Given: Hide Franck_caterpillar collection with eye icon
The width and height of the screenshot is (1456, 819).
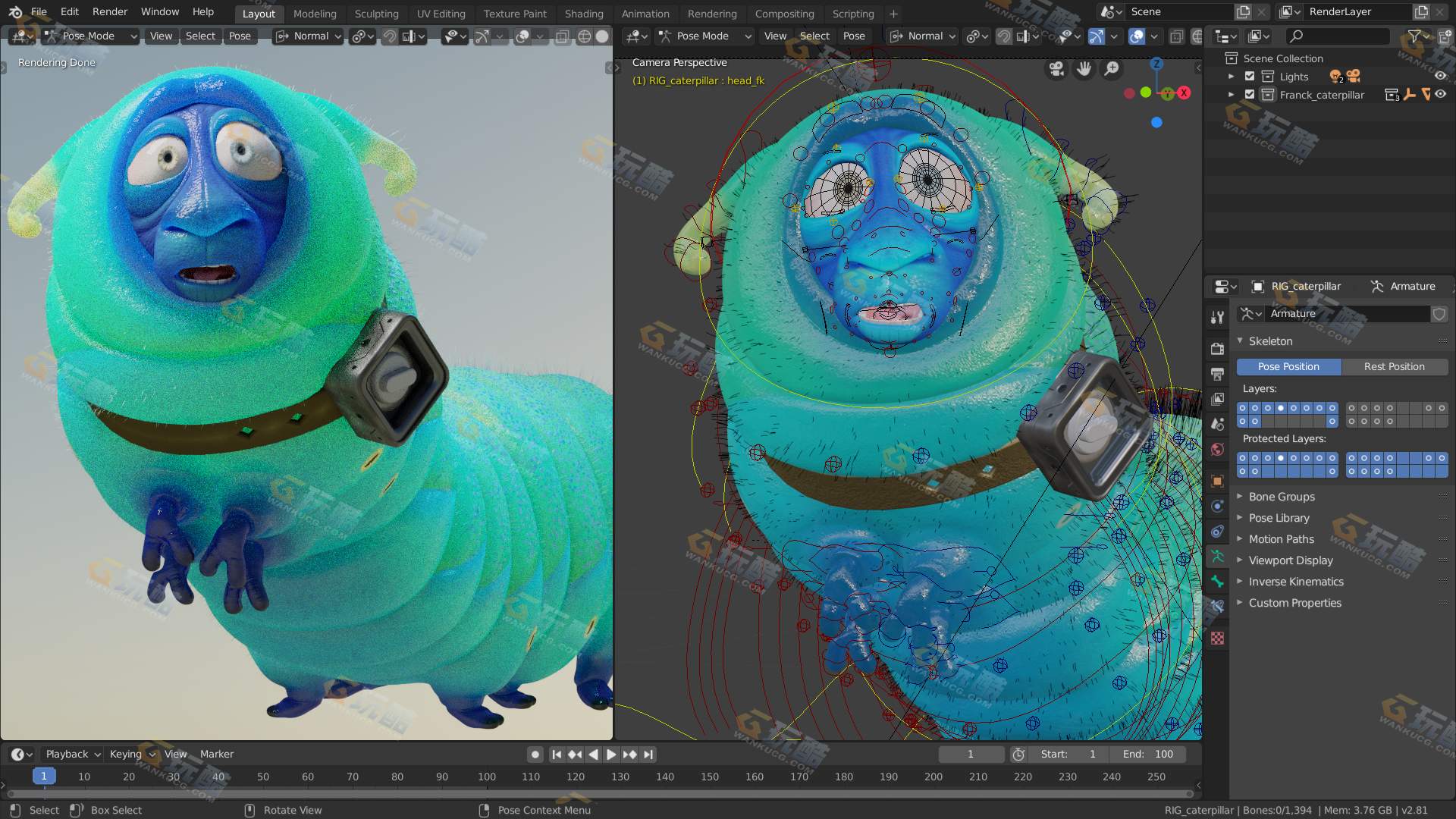Looking at the screenshot, I should (x=1440, y=95).
